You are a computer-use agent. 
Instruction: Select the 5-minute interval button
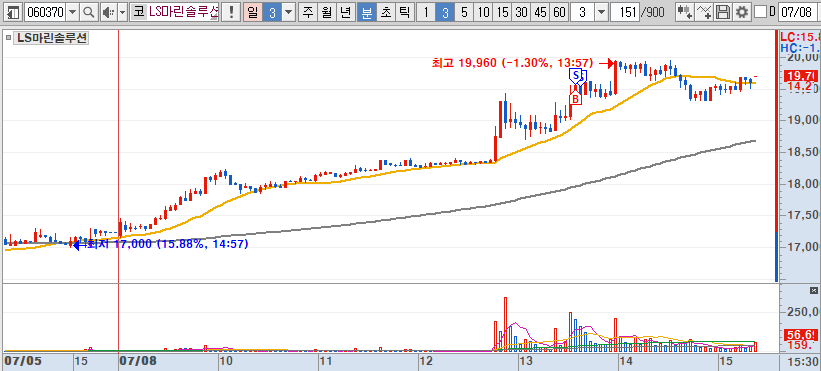464,12
